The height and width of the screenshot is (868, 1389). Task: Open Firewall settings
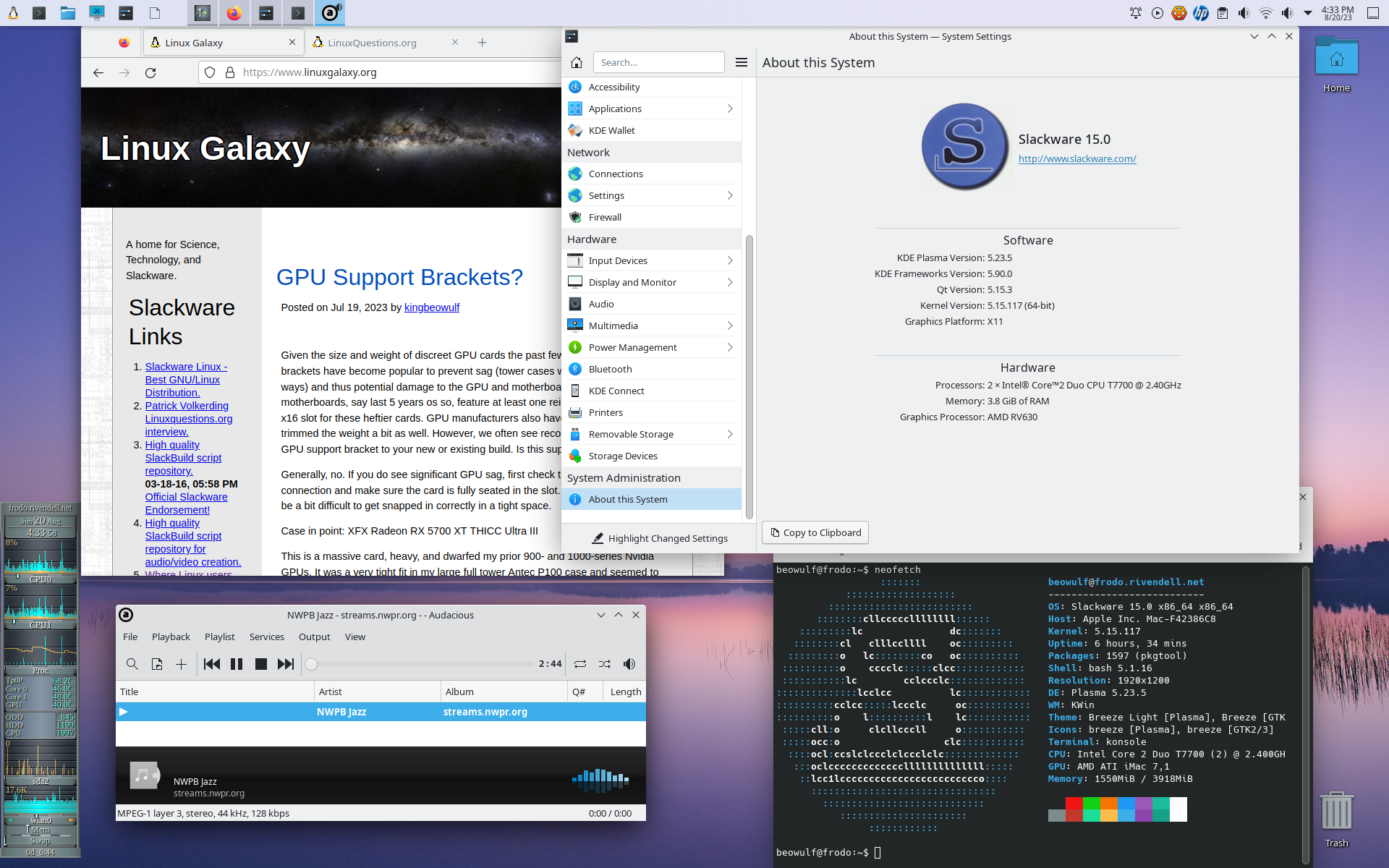605,217
